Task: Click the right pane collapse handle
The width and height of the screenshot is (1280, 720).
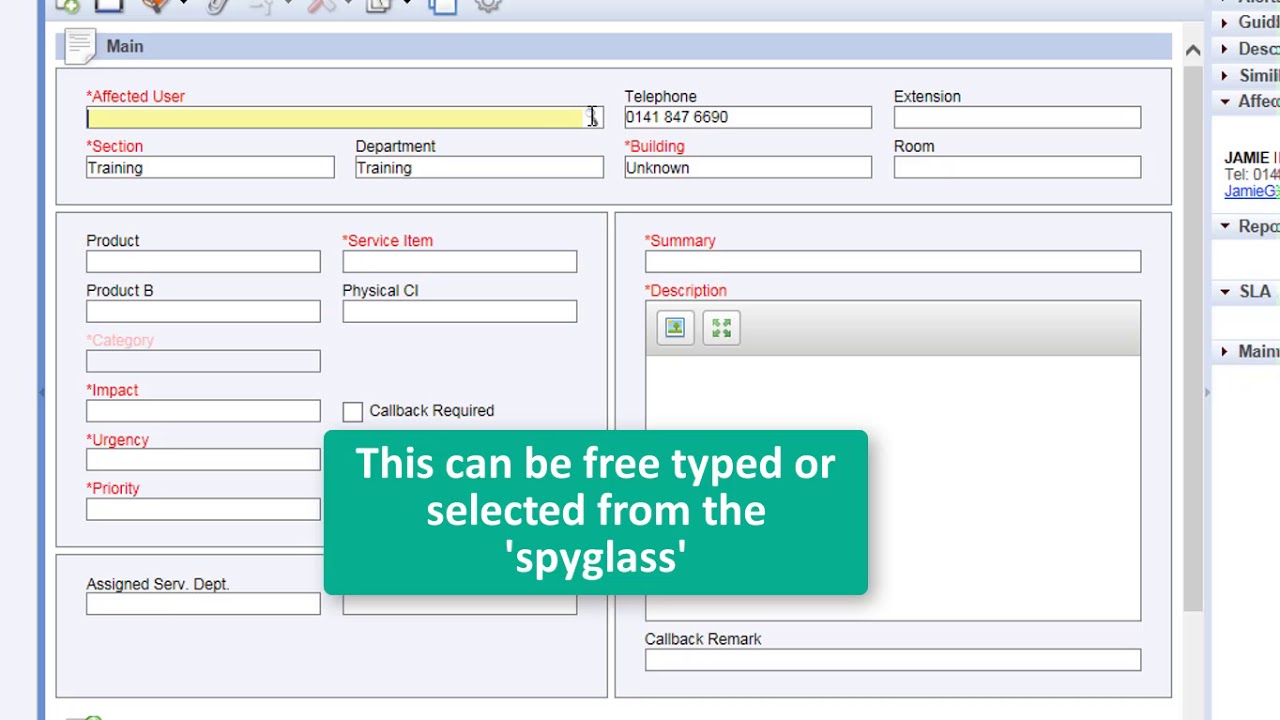Action: (1207, 392)
